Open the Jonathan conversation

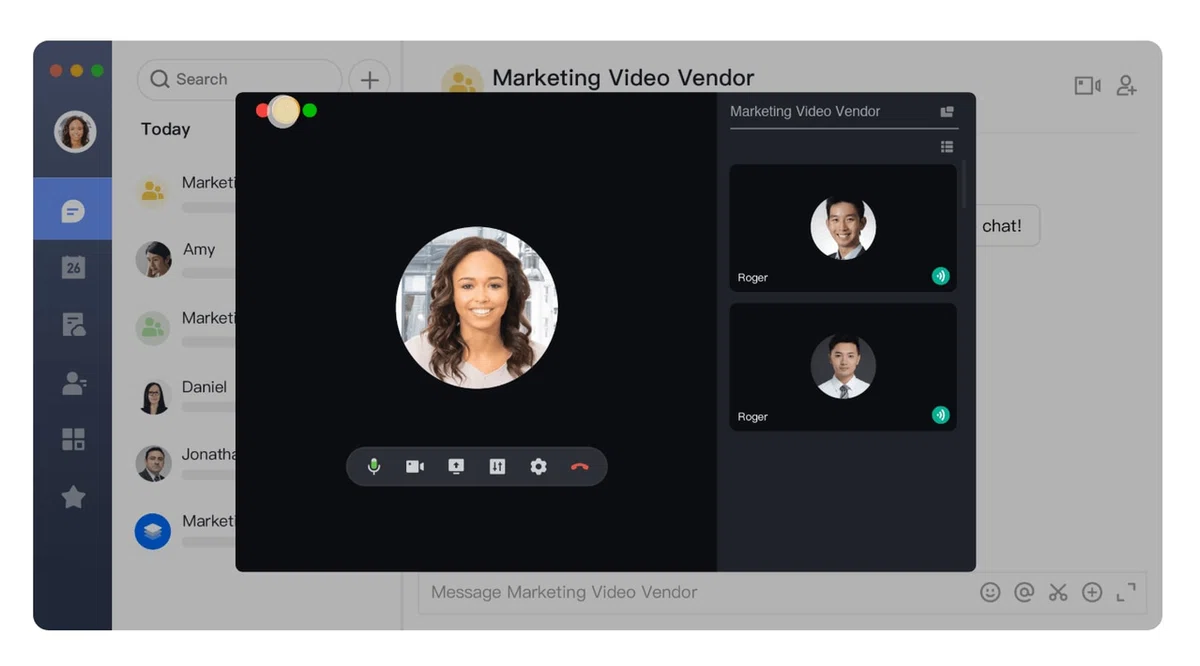point(186,463)
